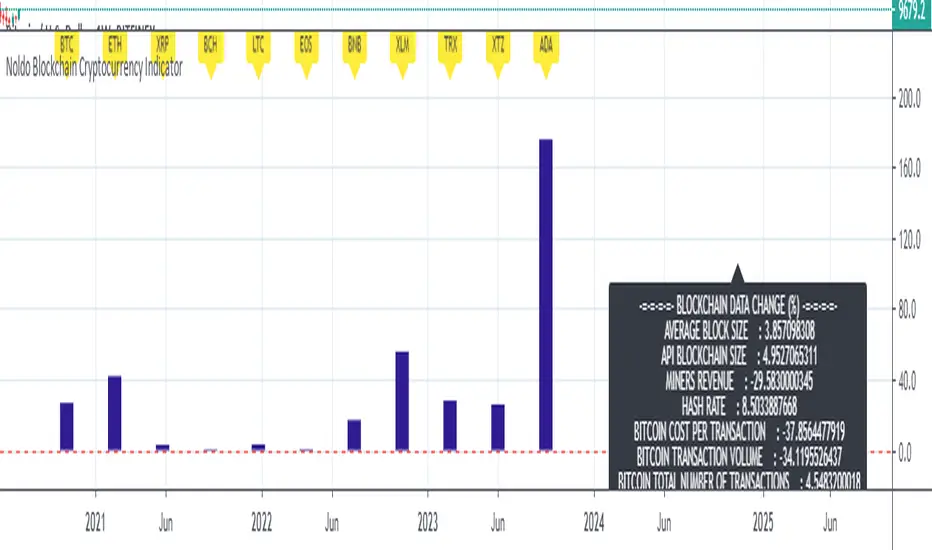Viewport: 932px width, 550px height.
Task: Click the HASH RATE line
Action: click(739, 406)
